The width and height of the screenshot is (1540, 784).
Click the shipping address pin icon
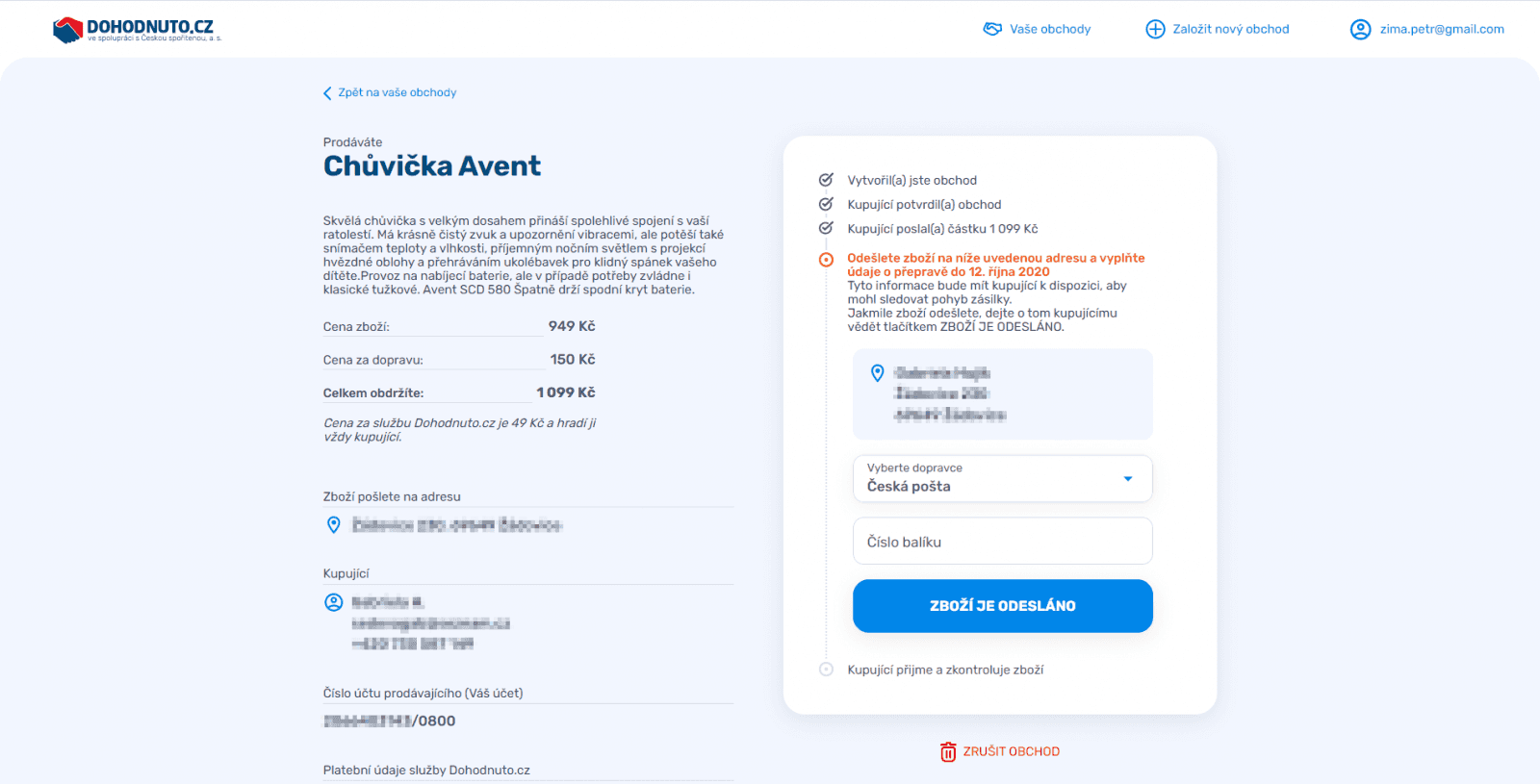coord(334,524)
